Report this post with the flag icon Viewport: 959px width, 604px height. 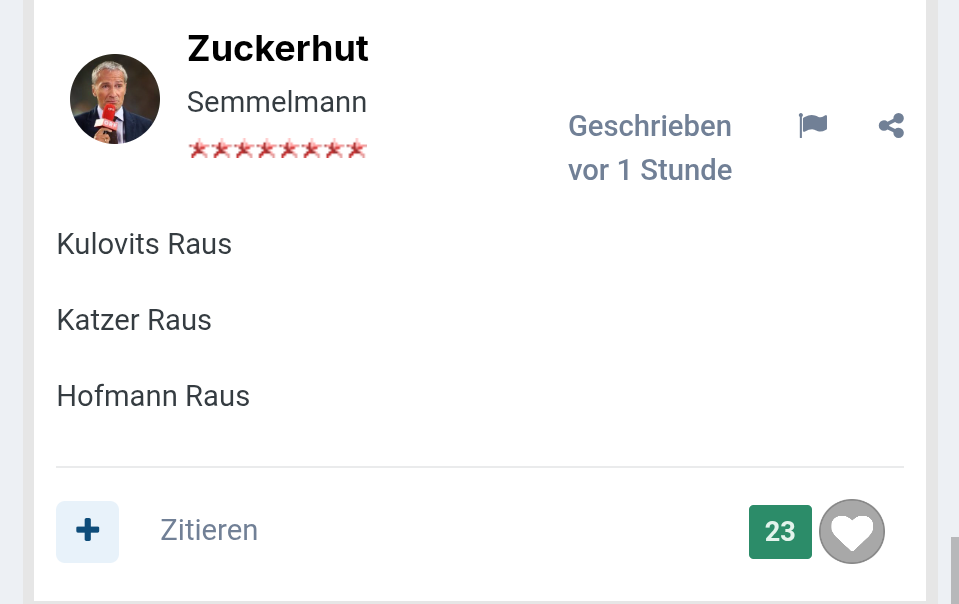pos(812,126)
